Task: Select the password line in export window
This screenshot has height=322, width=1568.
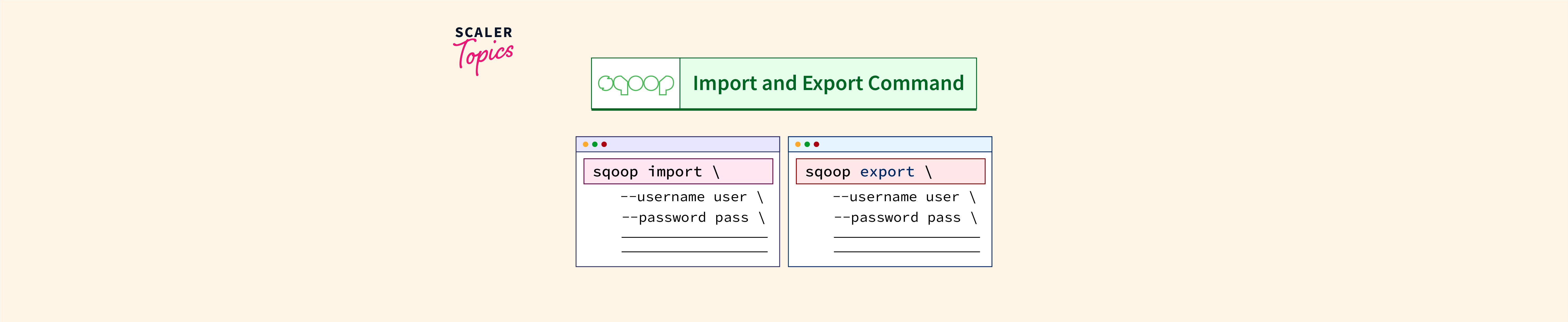Action: click(905, 218)
